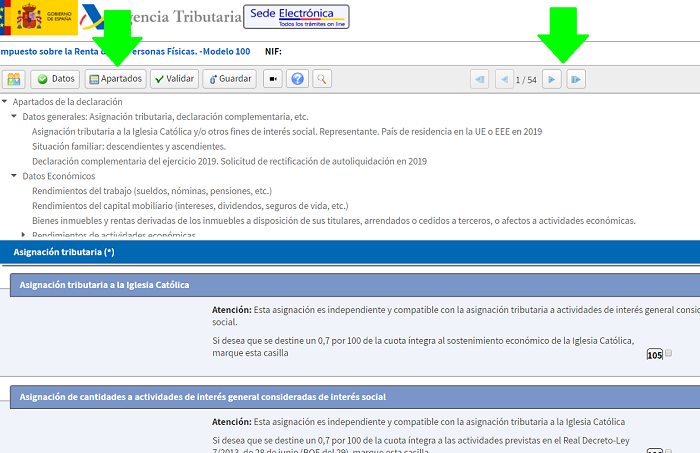Viewport: 700px width, 453px height.
Task: Click the magnifying glass search icon
Action: click(x=322, y=79)
